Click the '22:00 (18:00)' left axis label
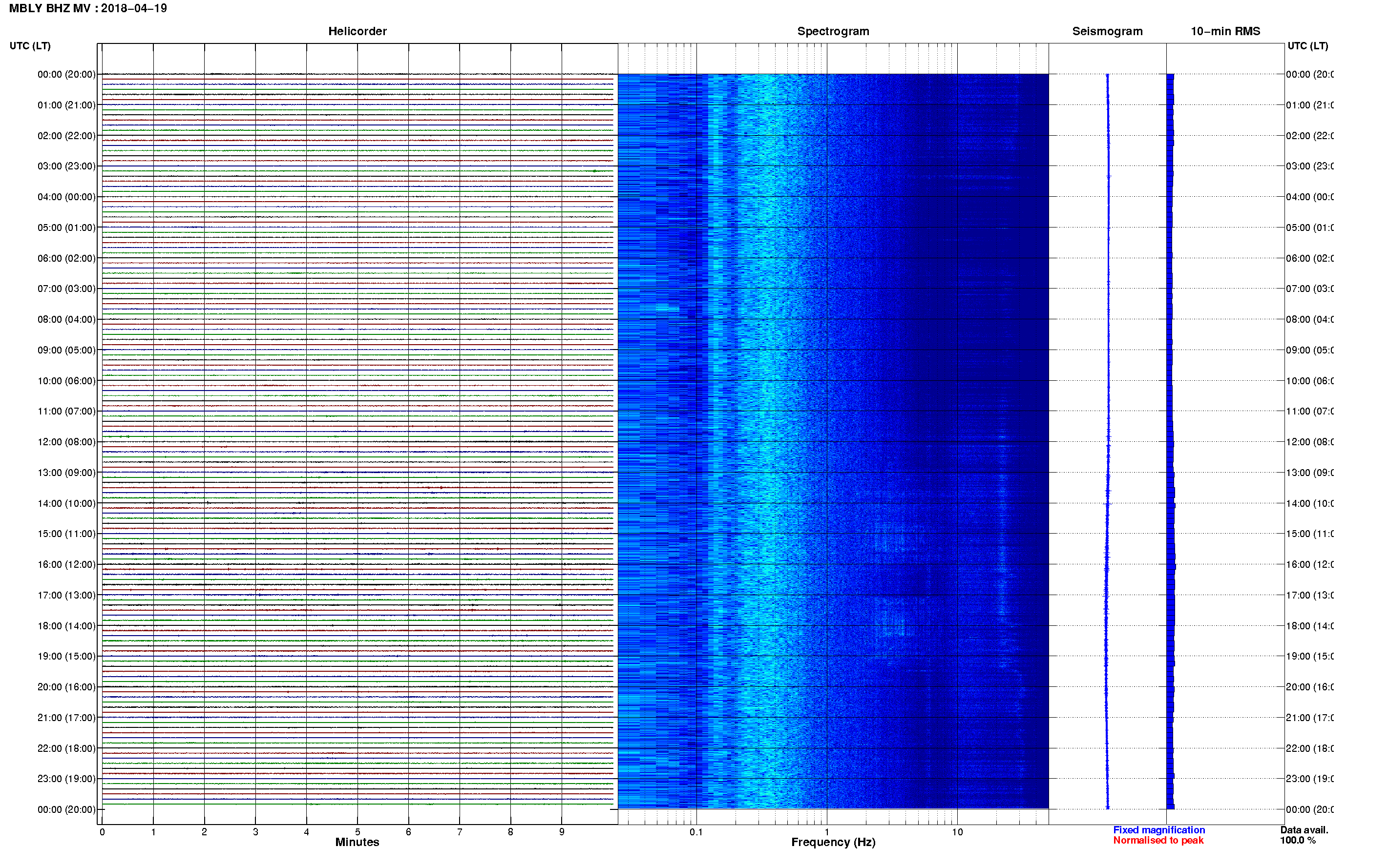The height and width of the screenshot is (868, 1389). 66,748
